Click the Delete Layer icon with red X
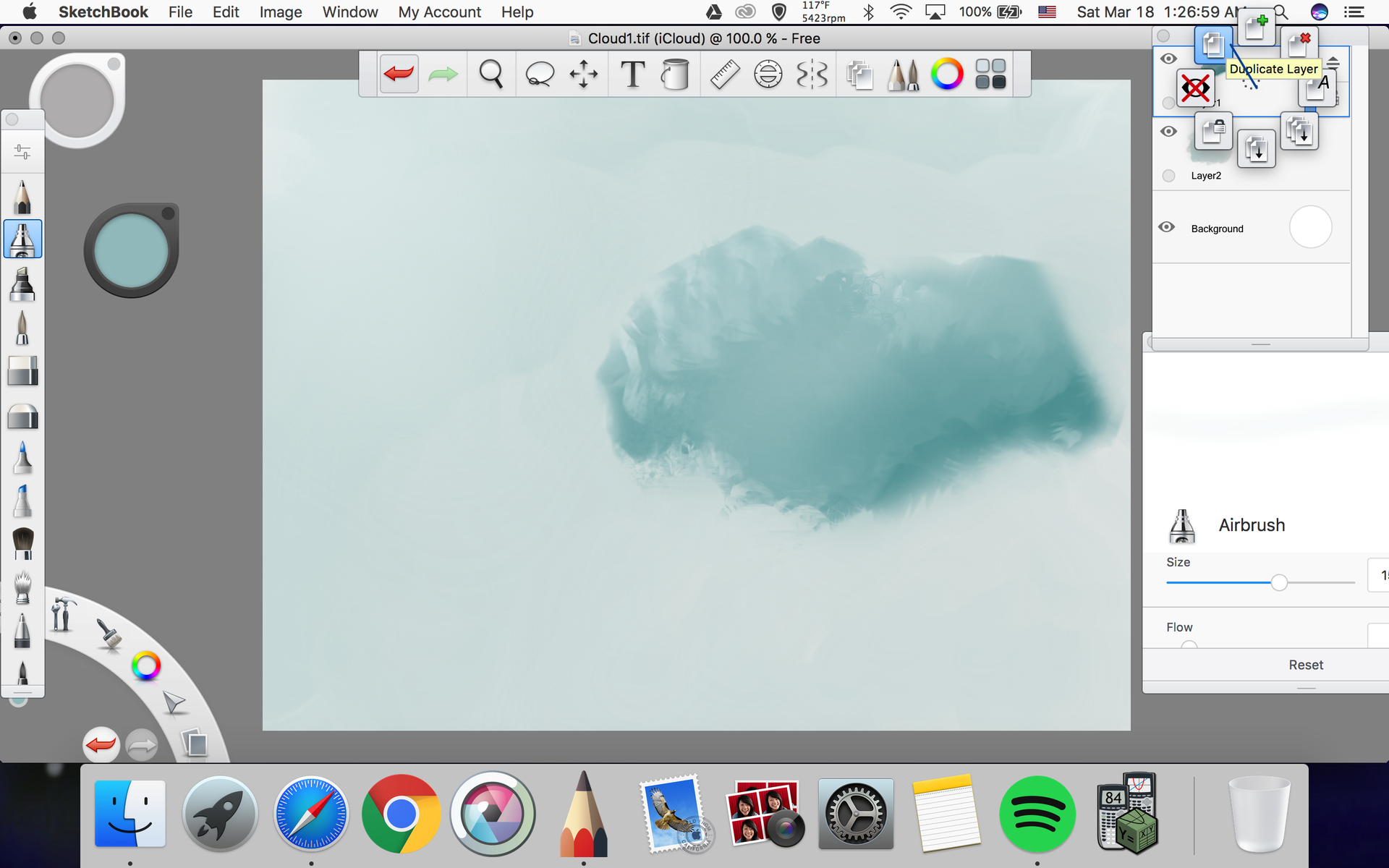 pyautogui.click(x=1299, y=43)
